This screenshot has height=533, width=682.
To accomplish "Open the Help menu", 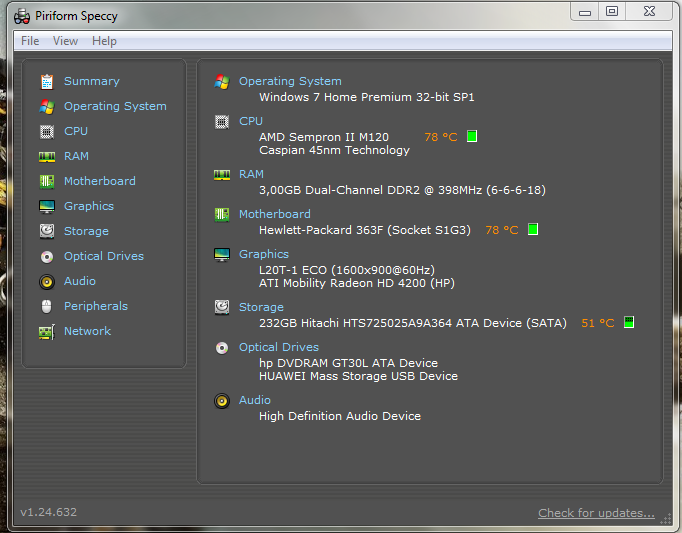I will point(104,41).
